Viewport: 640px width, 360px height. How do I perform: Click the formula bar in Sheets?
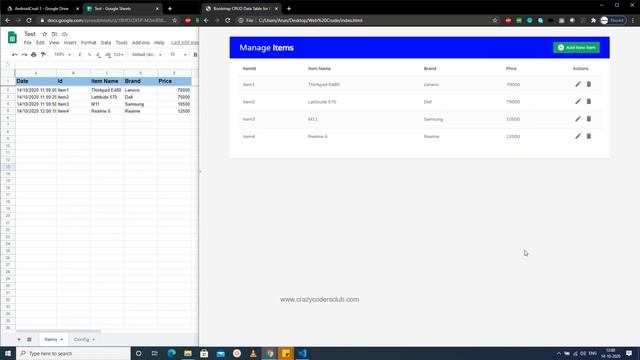106,64
